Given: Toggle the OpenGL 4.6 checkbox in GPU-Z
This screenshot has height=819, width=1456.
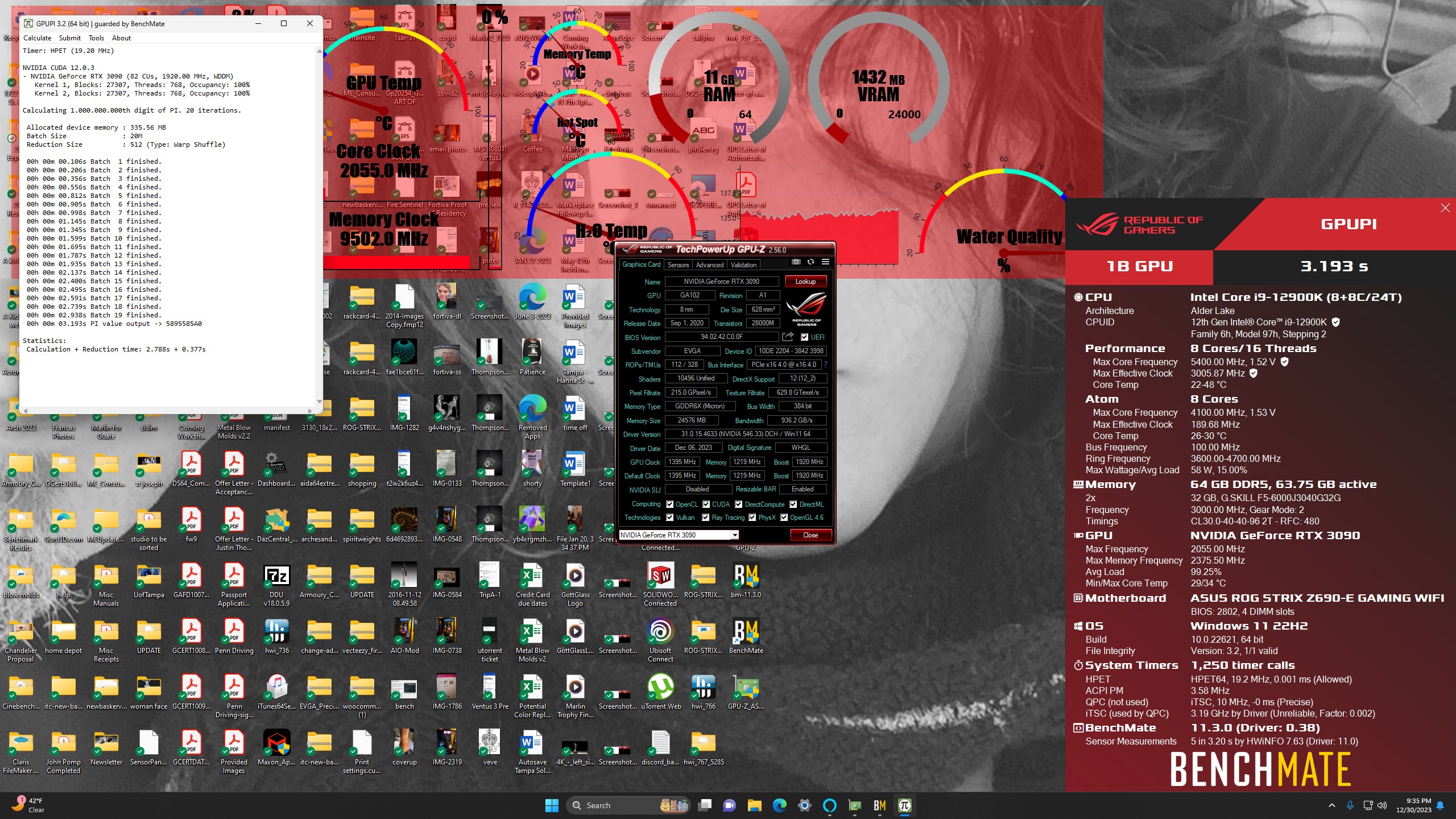Looking at the screenshot, I should point(784,518).
